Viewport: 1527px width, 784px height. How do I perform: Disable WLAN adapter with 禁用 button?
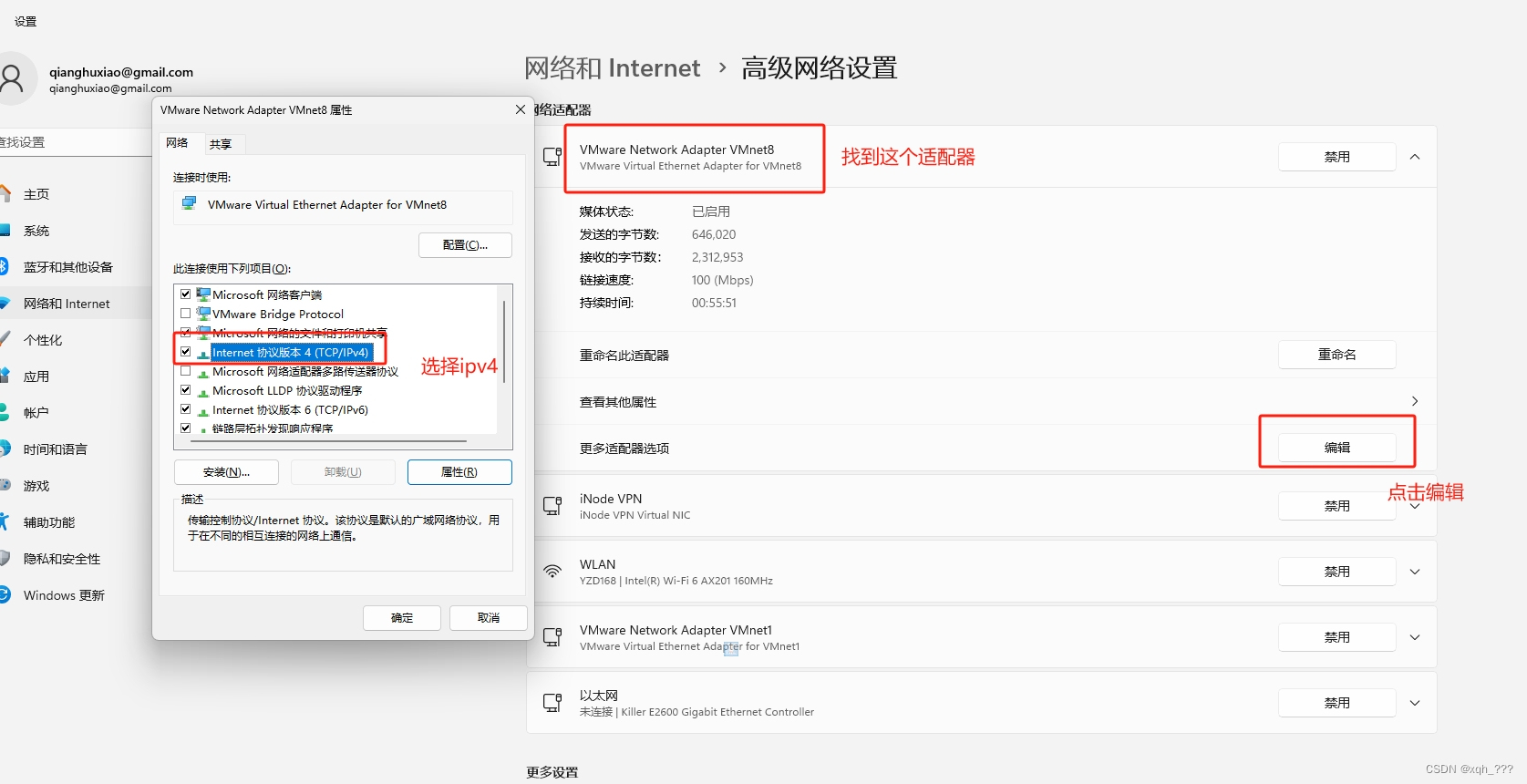coord(1337,572)
